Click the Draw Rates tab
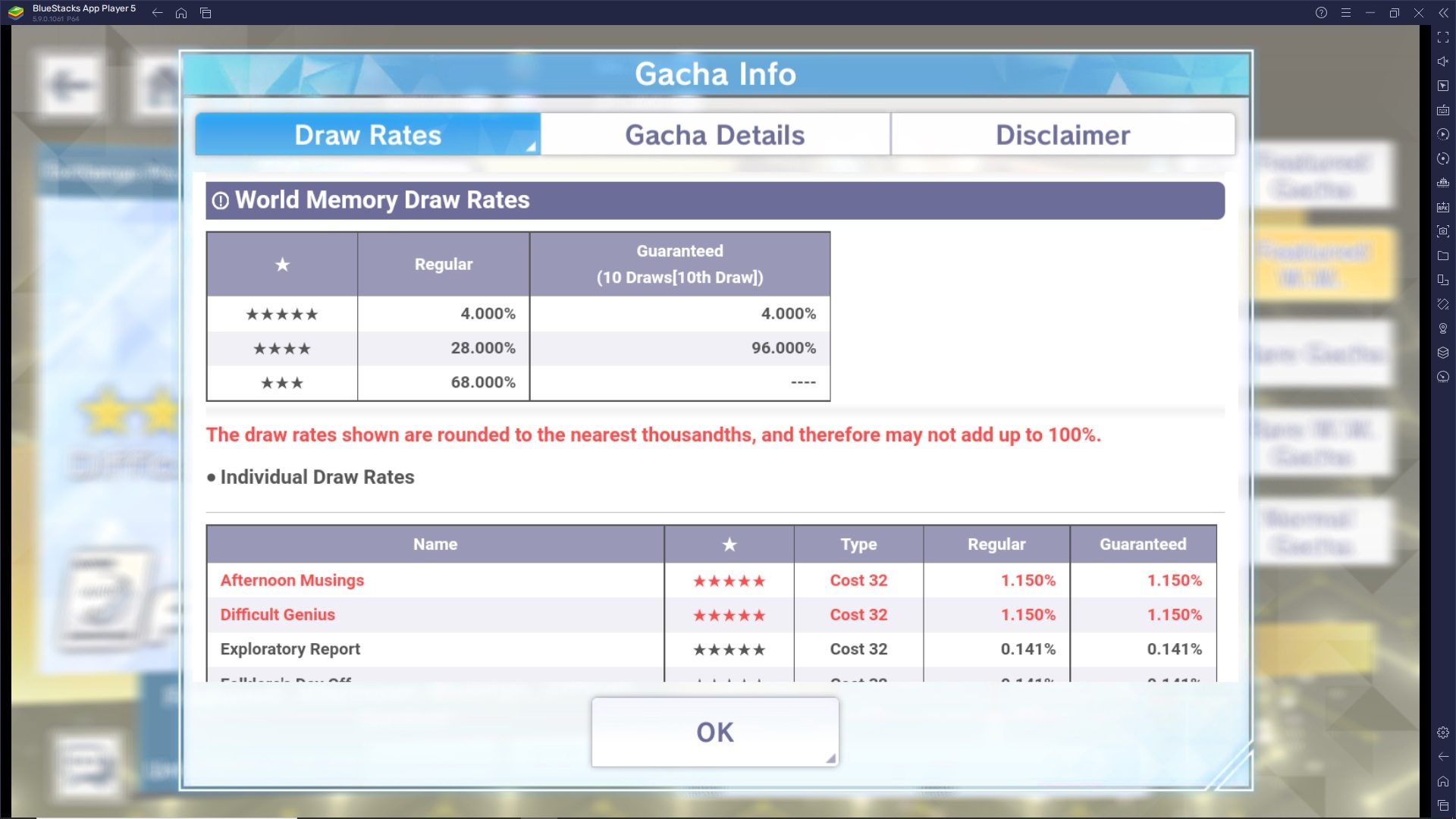The height and width of the screenshot is (819, 1456). click(367, 134)
